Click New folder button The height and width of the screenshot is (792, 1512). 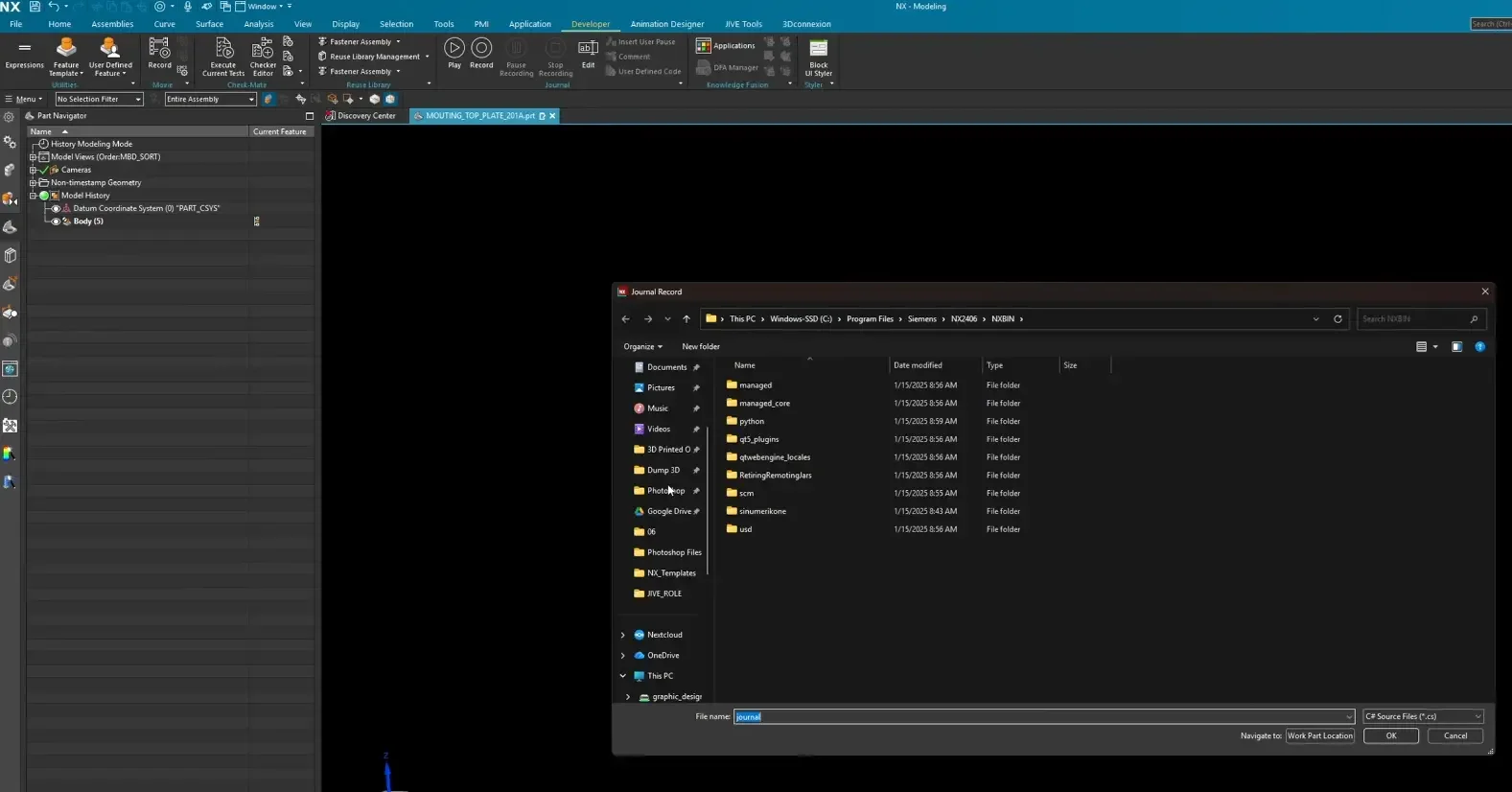[x=701, y=347]
